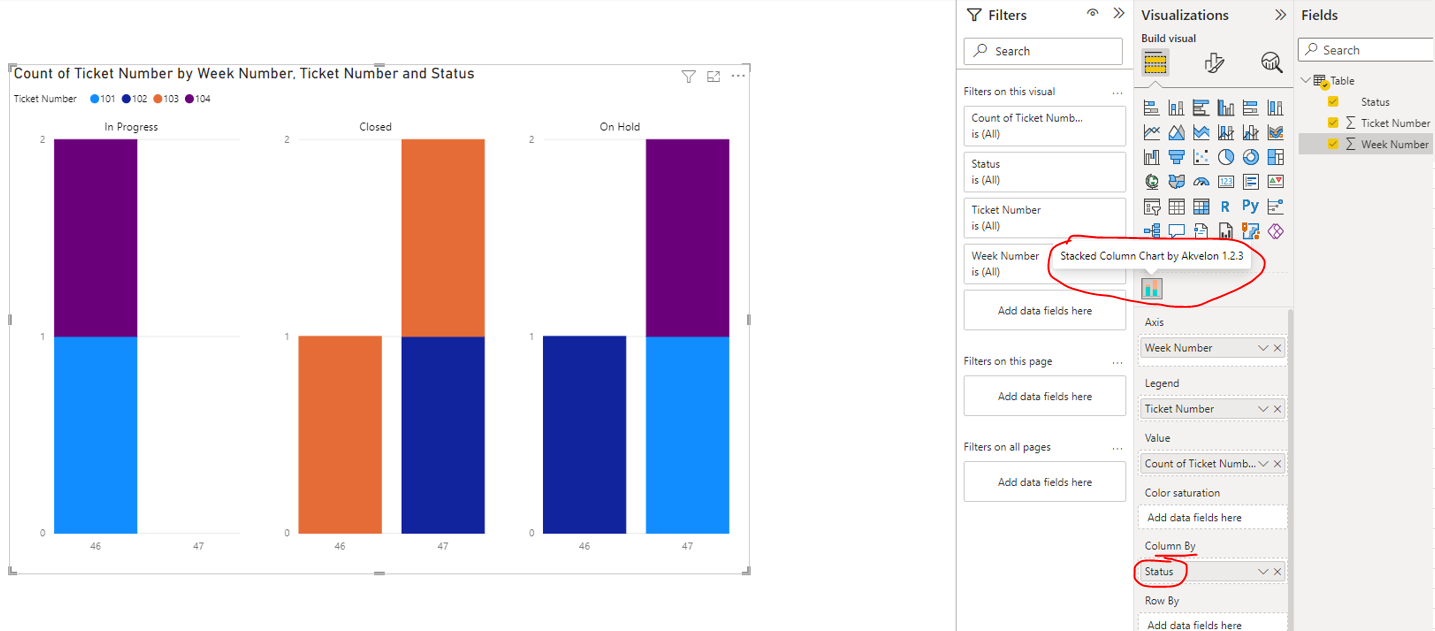The image size is (1435, 631).
Task: Select the 100% stacked bar chart visual
Action: click(x=1250, y=108)
